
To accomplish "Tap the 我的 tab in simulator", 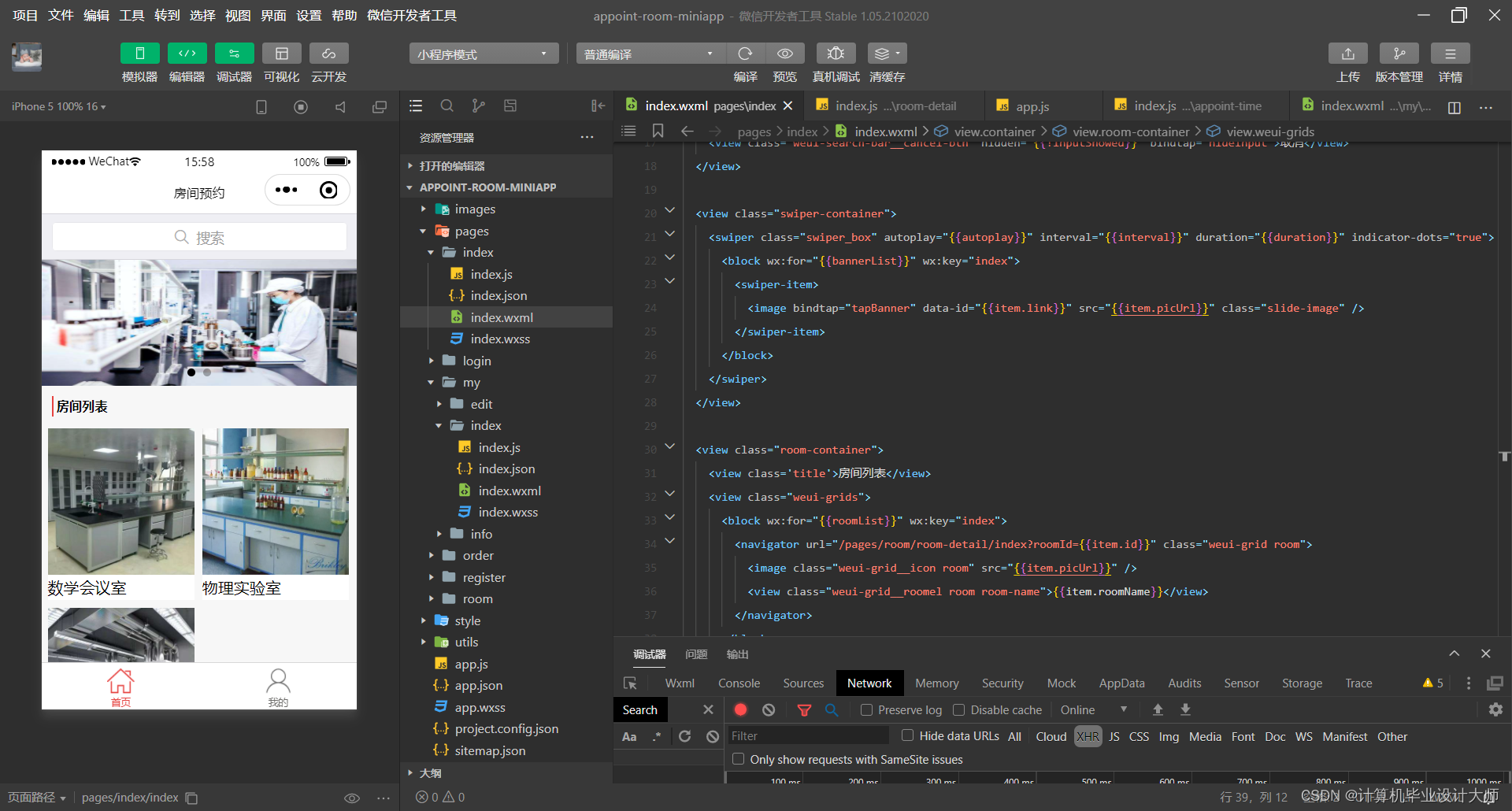I will coord(278,687).
